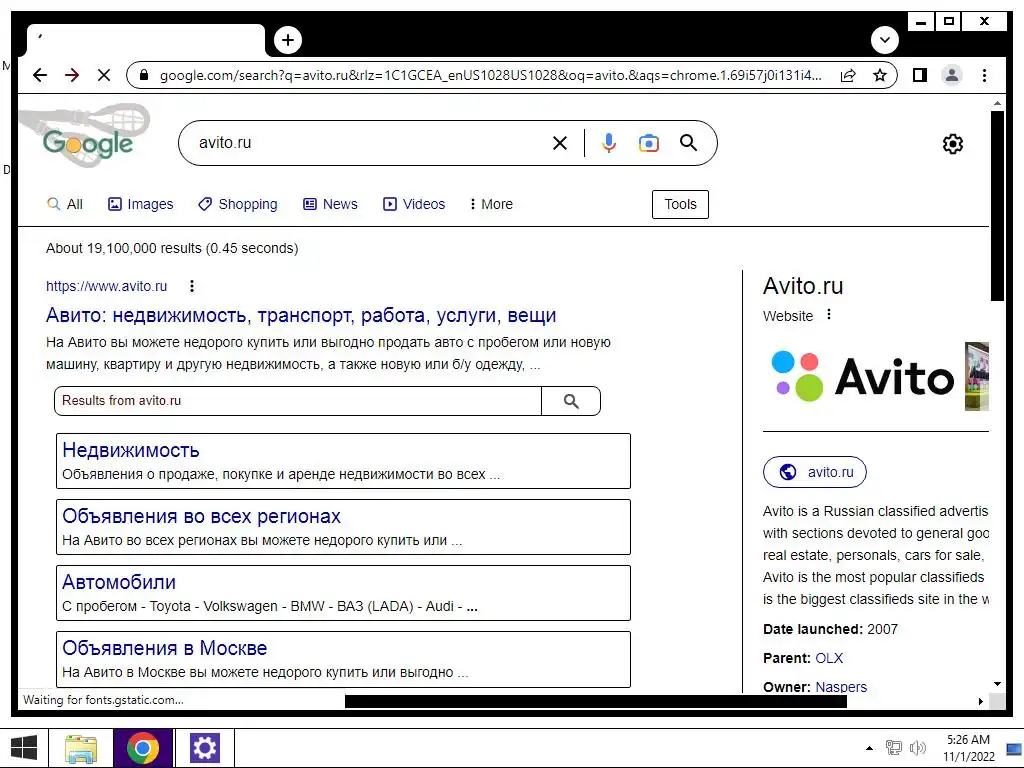Click the Chrome icon in the taskbar
This screenshot has height=768, width=1024.
tap(142, 748)
